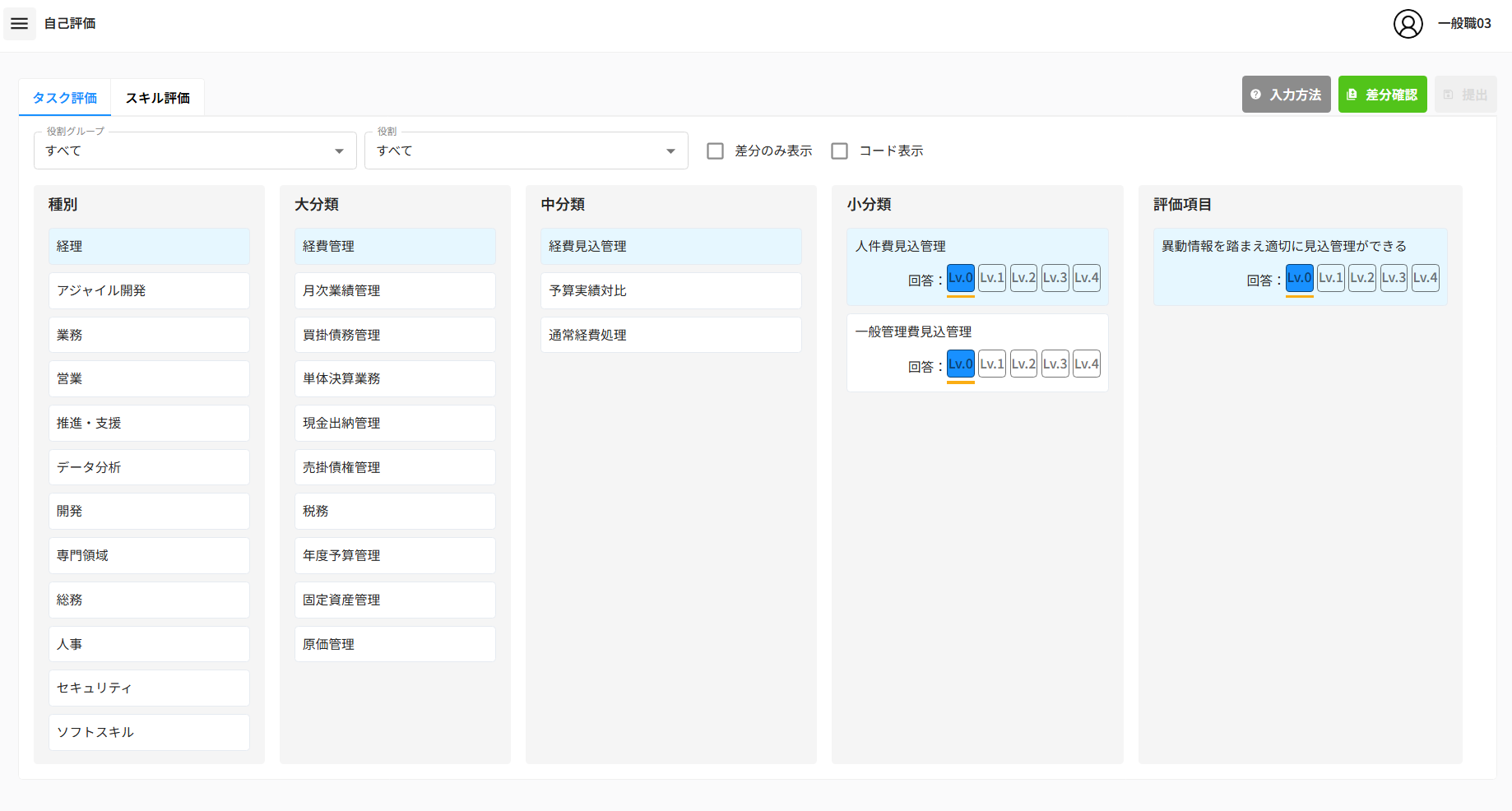The image size is (1512, 811).
Task: Click the 一般職03 username label
Action: (x=1464, y=24)
